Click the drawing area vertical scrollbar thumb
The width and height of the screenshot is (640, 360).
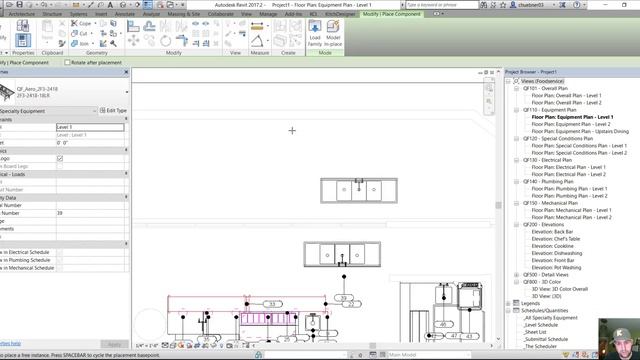point(498,205)
